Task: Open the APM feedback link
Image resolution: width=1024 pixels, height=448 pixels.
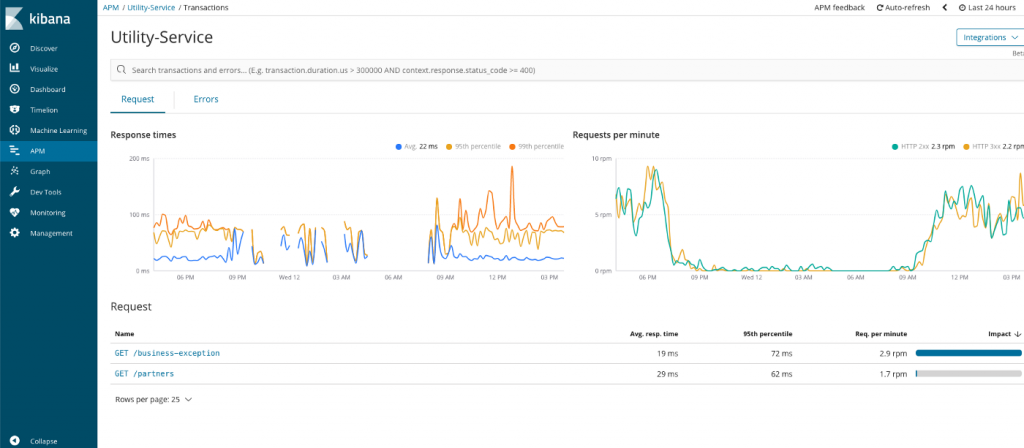Action: point(839,8)
